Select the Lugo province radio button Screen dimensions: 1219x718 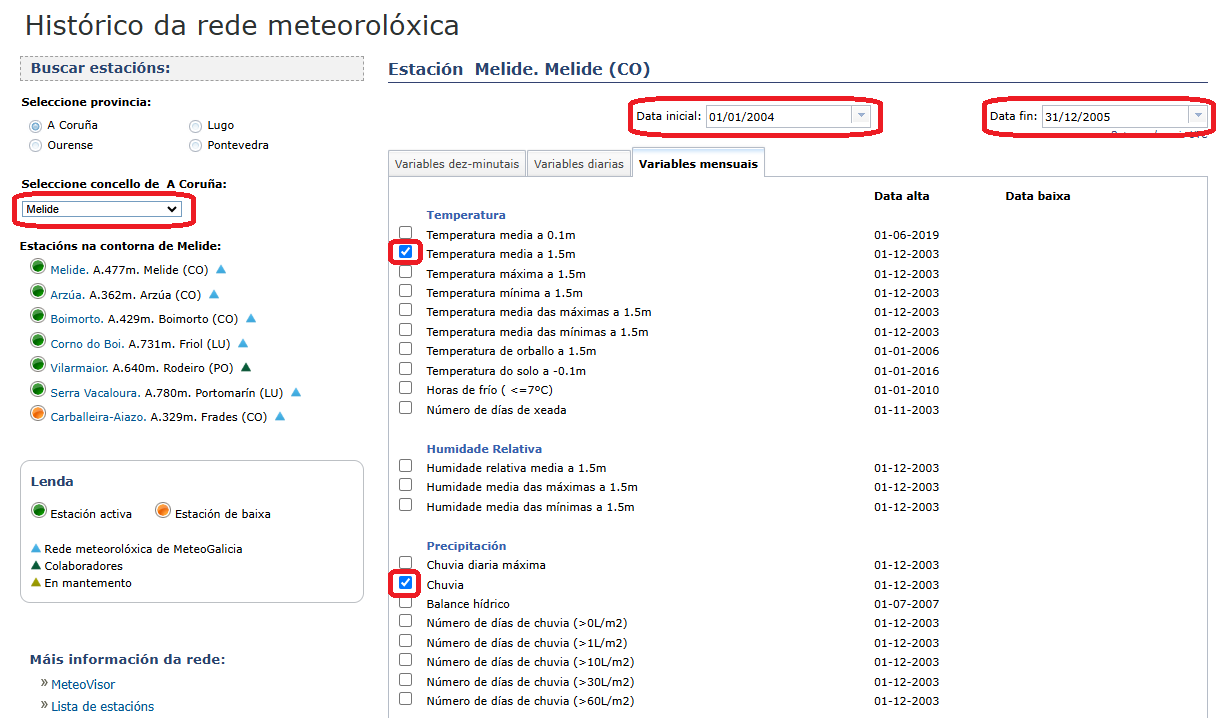pos(195,126)
